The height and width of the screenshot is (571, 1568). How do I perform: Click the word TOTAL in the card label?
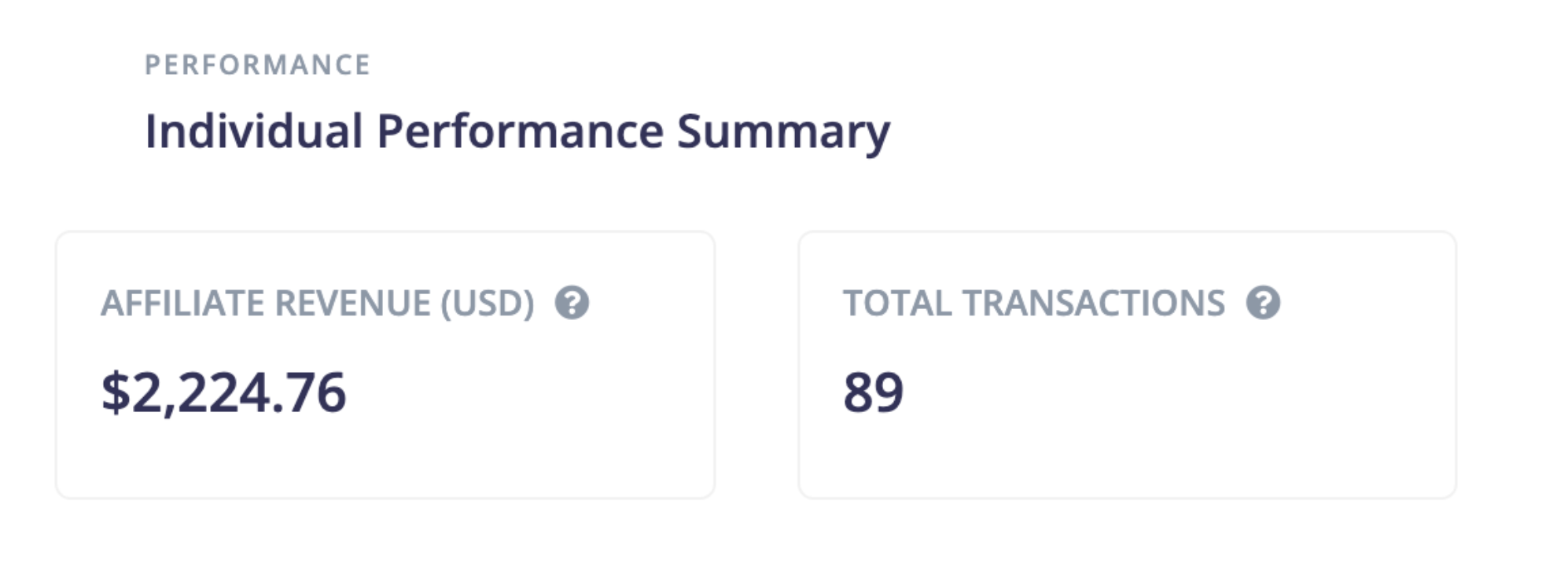tap(896, 303)
